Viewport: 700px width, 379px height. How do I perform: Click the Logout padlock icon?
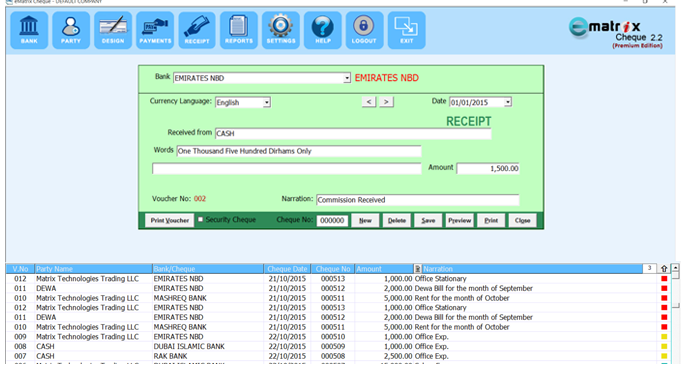click(364, 30)
